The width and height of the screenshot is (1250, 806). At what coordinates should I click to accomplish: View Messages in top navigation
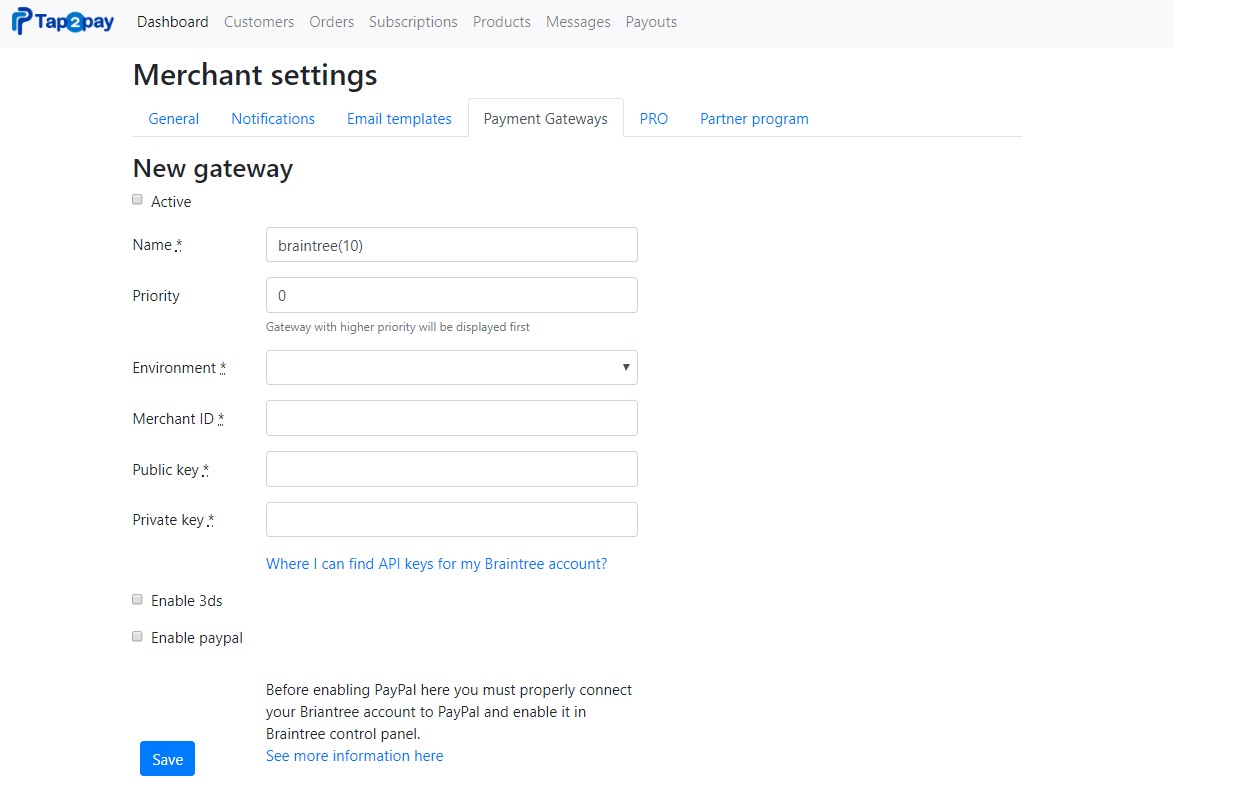(578, 22)
